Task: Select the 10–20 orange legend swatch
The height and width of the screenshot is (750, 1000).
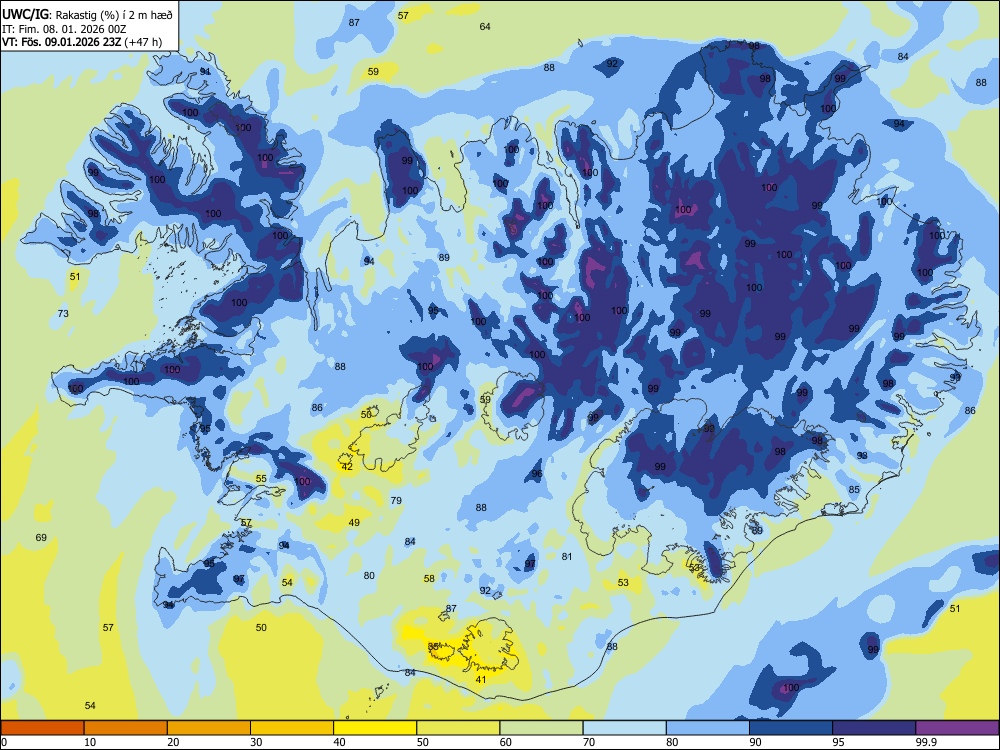Action: pos(126,728)
